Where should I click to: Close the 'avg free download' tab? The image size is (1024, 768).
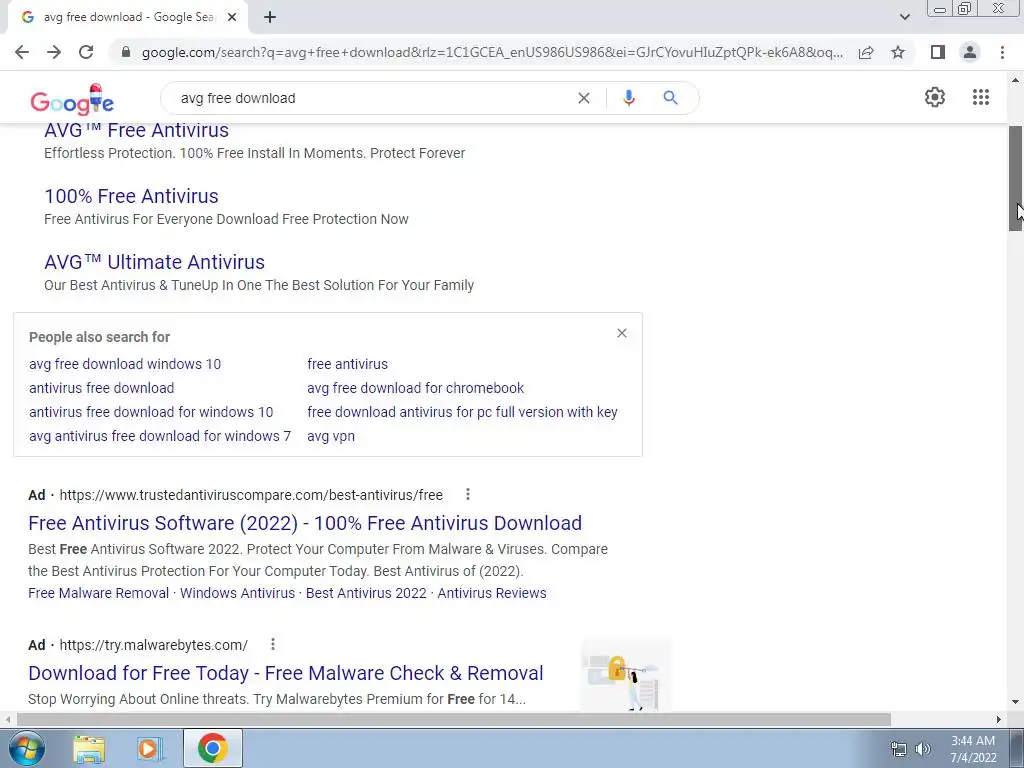pos(232,17)
